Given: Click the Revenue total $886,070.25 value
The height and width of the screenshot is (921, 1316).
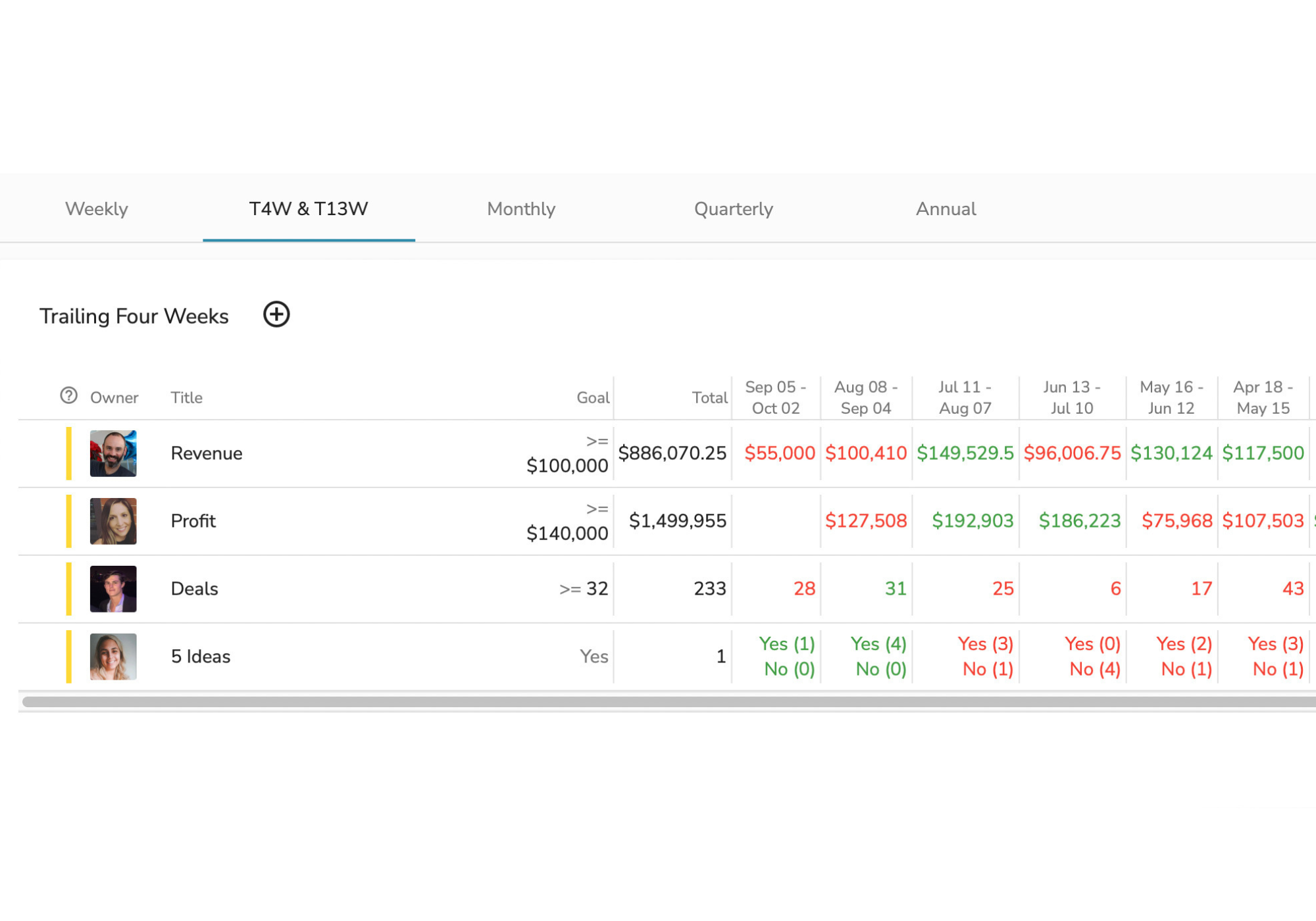Looking at the screenshot, I should point(674,453).
